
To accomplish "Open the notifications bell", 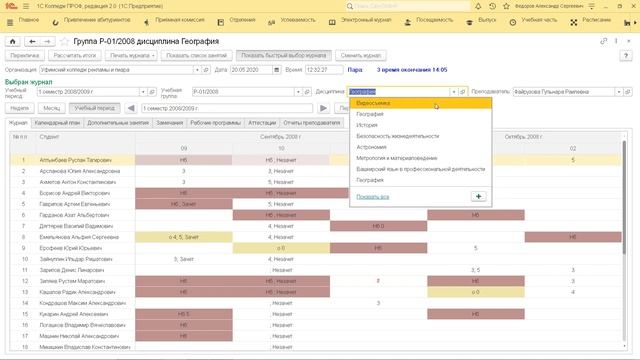I will click(x=478, y=6).
